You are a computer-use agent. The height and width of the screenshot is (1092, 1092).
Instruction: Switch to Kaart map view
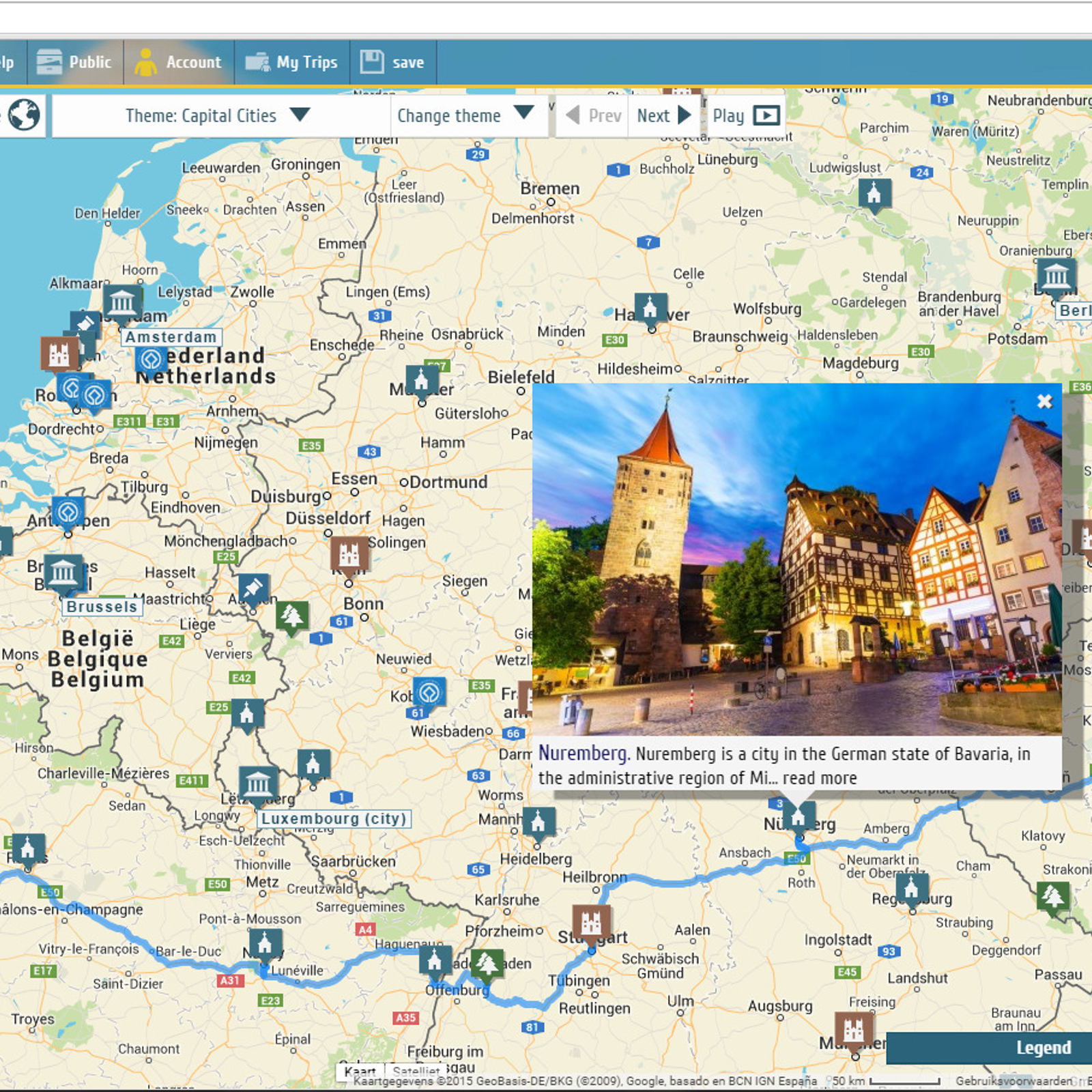[360, 1071]
